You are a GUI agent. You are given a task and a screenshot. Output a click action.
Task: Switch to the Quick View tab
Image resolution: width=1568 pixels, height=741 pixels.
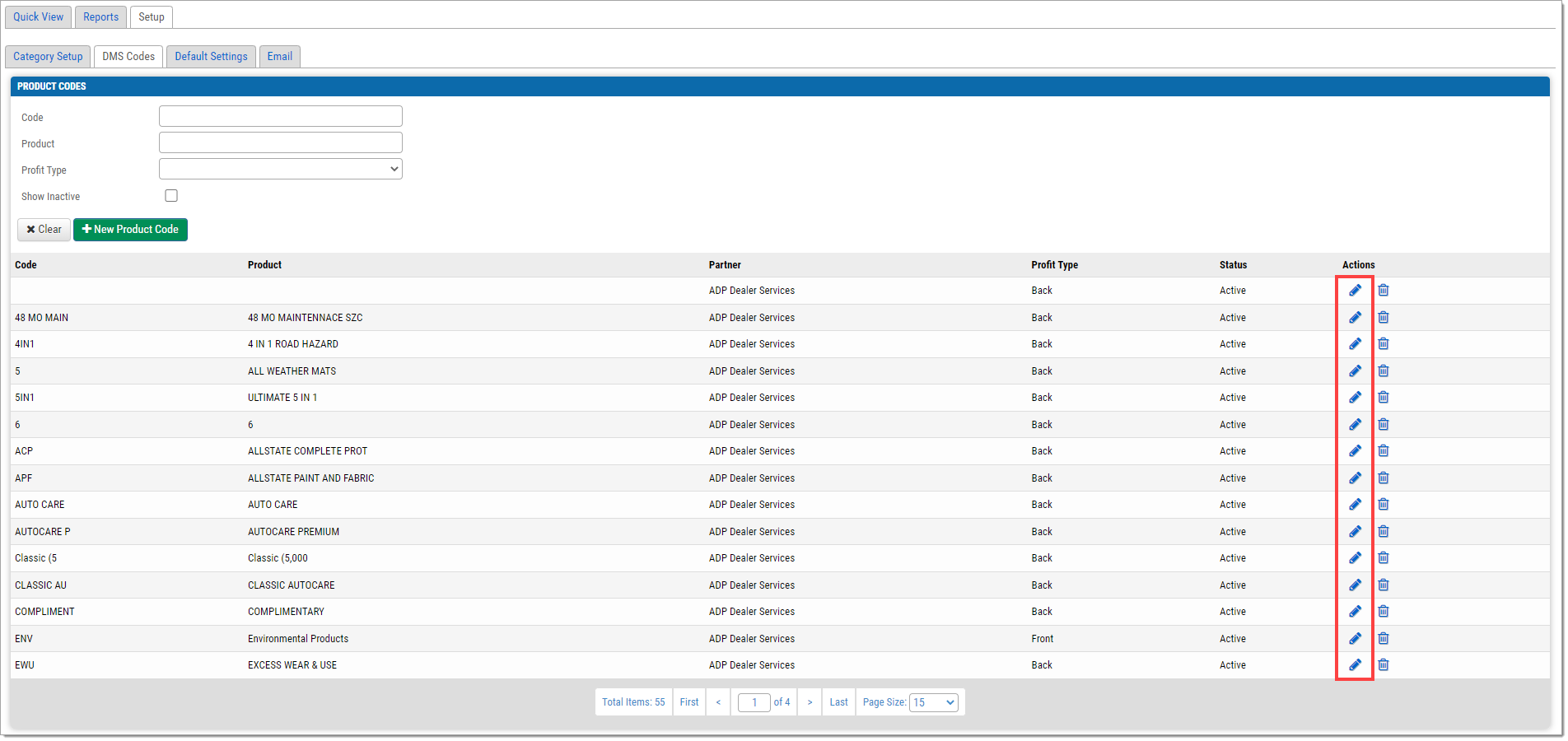click(x=38, y=16)
